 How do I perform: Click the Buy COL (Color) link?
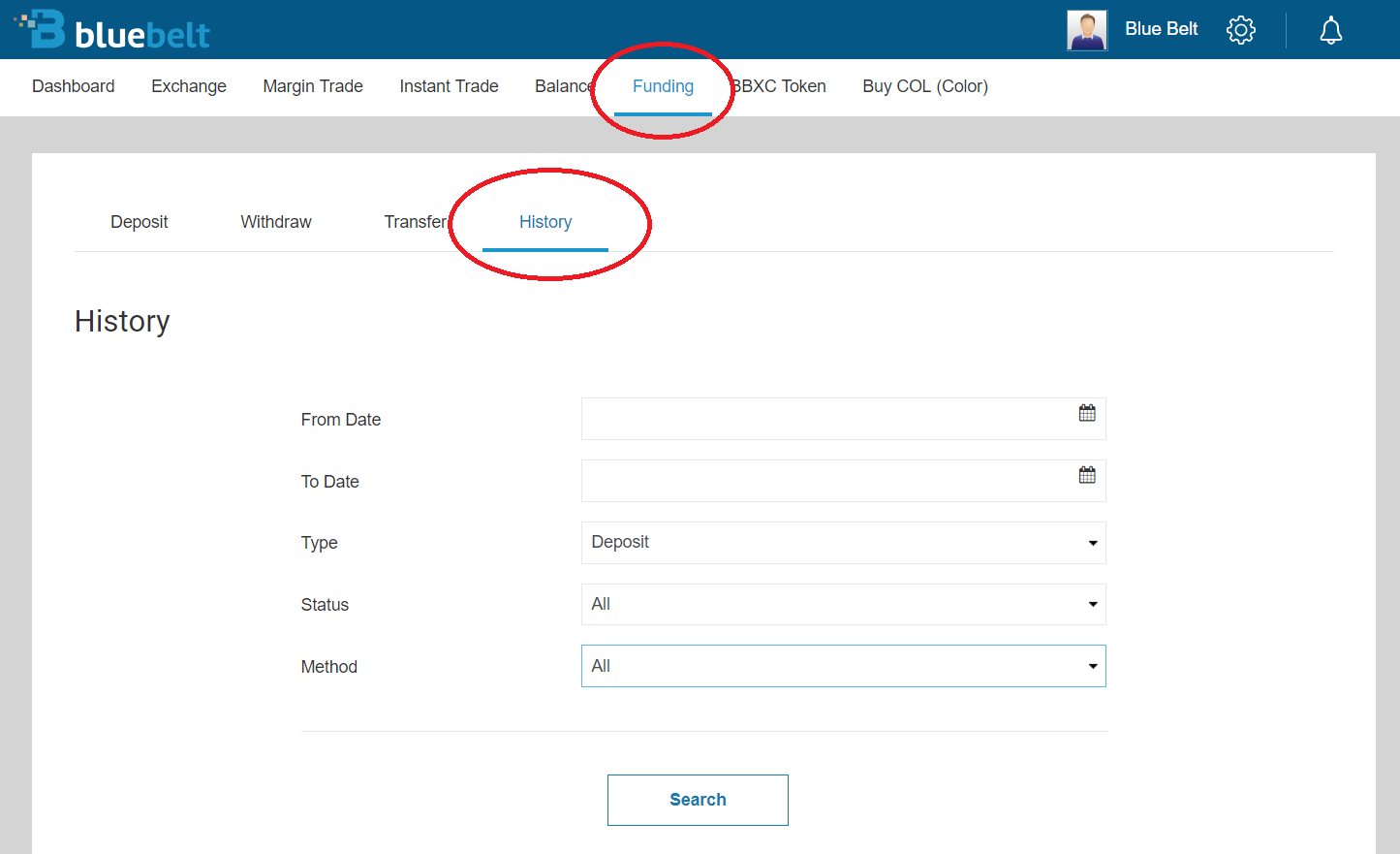point(925,86)
